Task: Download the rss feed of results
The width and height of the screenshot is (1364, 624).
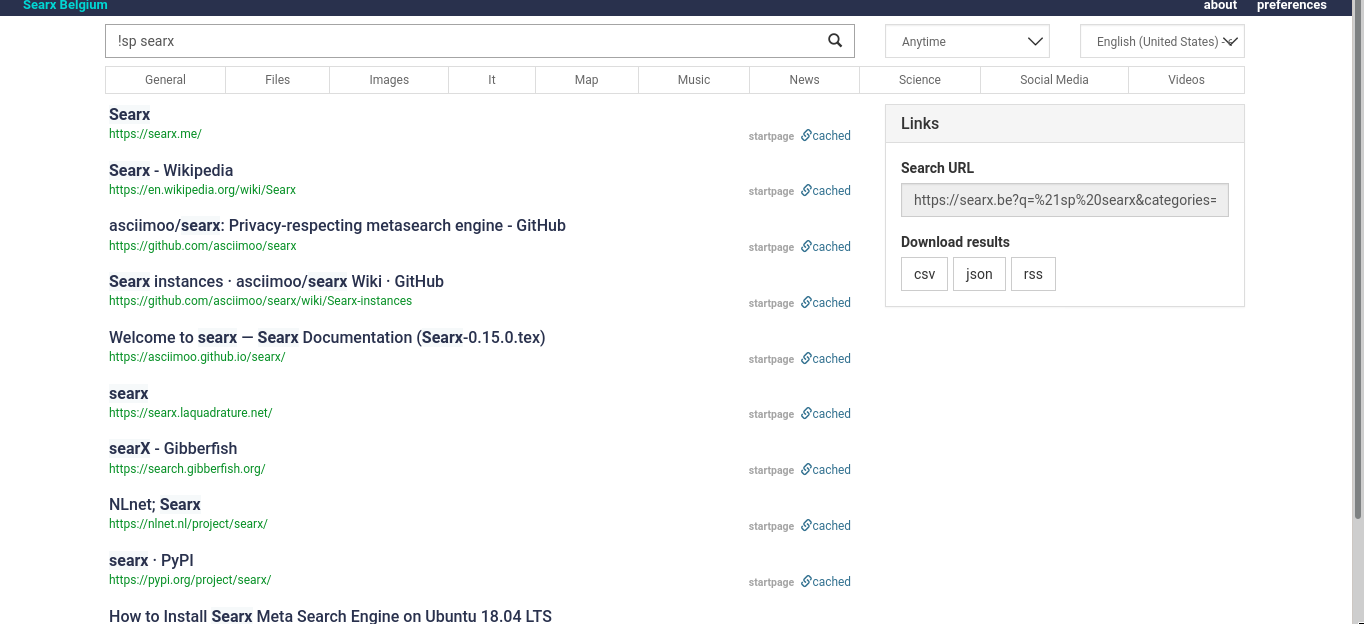Action: tap(1032, 273)
